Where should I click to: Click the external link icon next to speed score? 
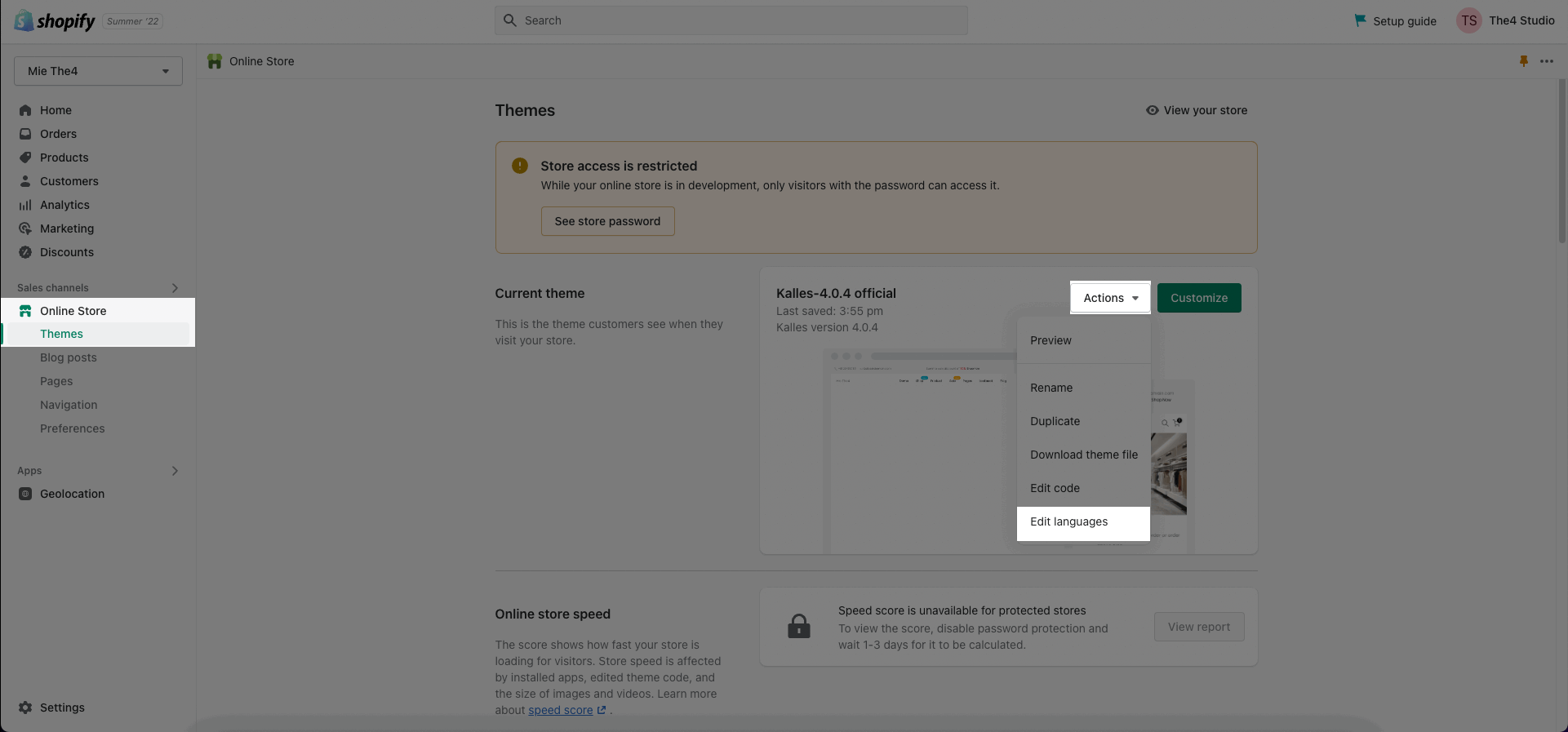602,710
